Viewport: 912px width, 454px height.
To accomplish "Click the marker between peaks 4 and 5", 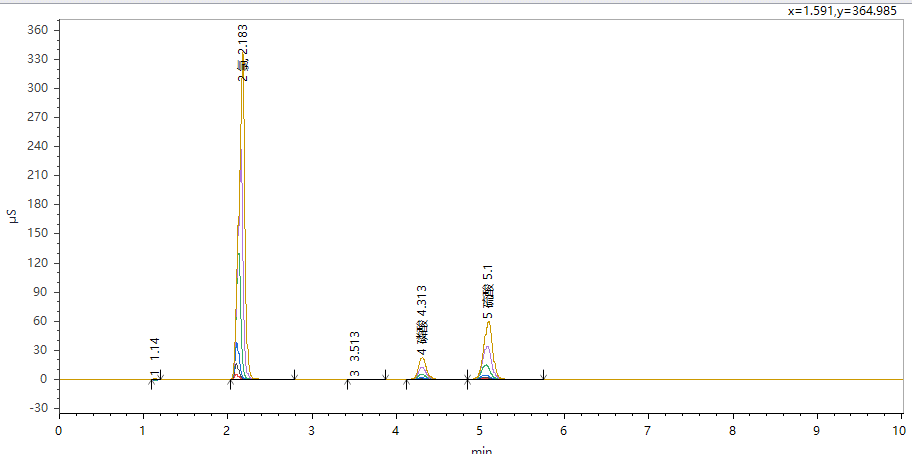I will 467,379.
